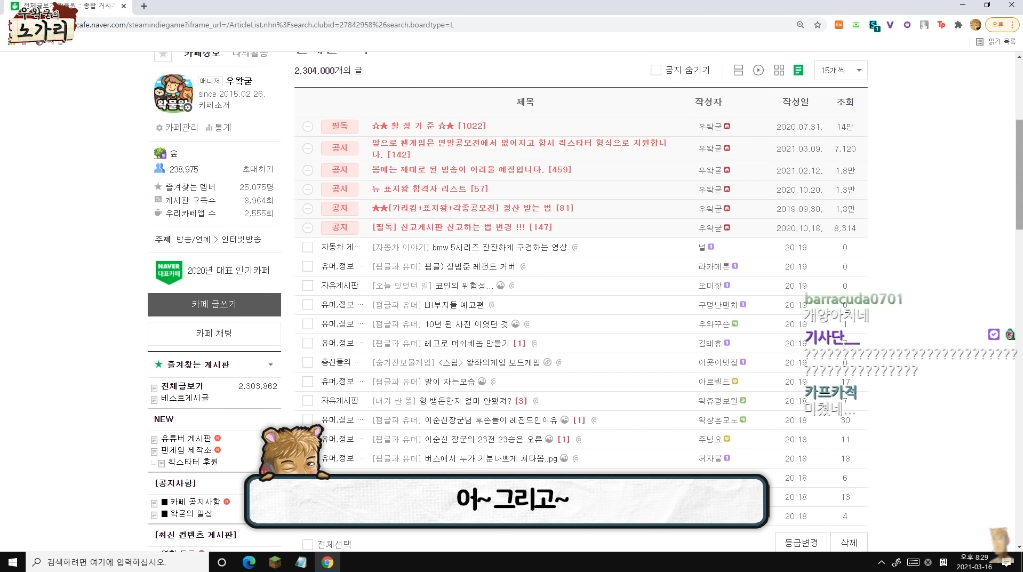Open 카페관리 with the gear icon
The height and width of the screenshot is (572, 1023).
tap(176, 127)
